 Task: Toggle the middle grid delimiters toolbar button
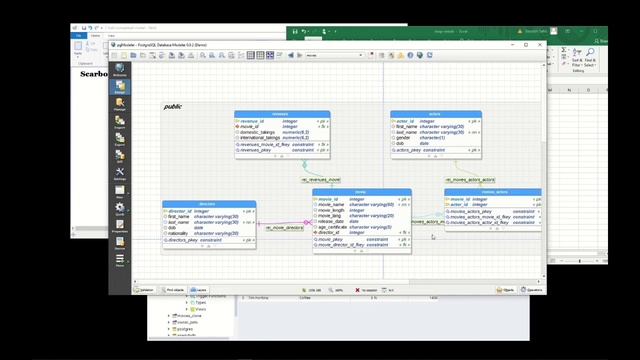tap(260, 55)
